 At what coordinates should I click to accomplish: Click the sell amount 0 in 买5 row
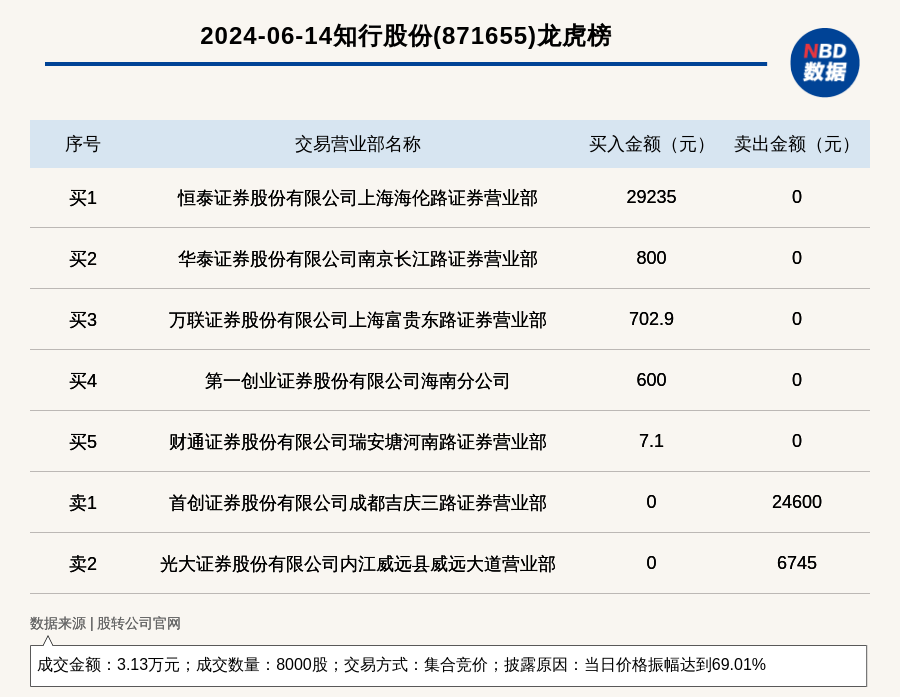pyautogui.click(x=796, y=441)
